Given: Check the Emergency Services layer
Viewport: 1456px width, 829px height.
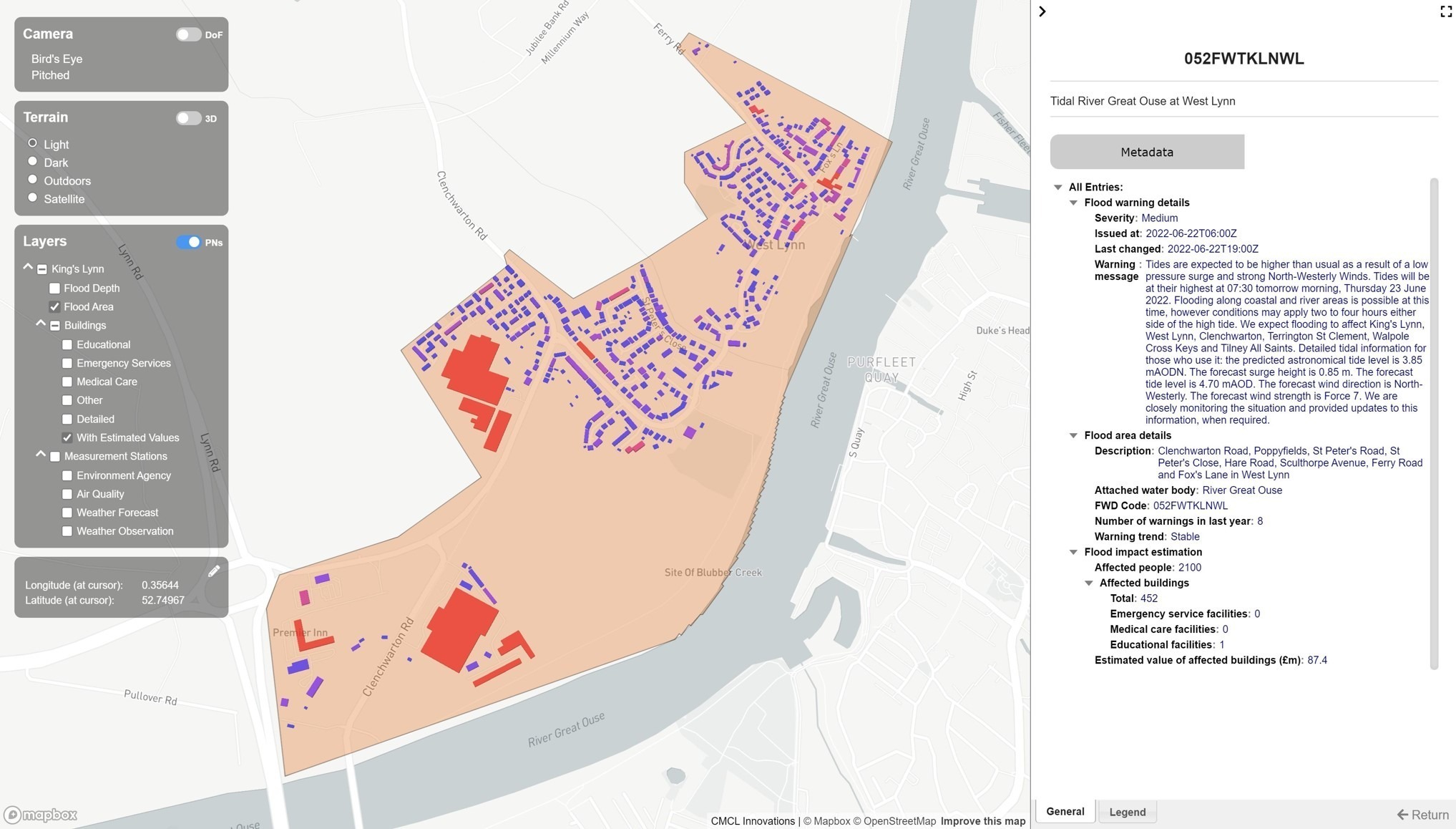Looking at the screenshot, I should point(67,364).
